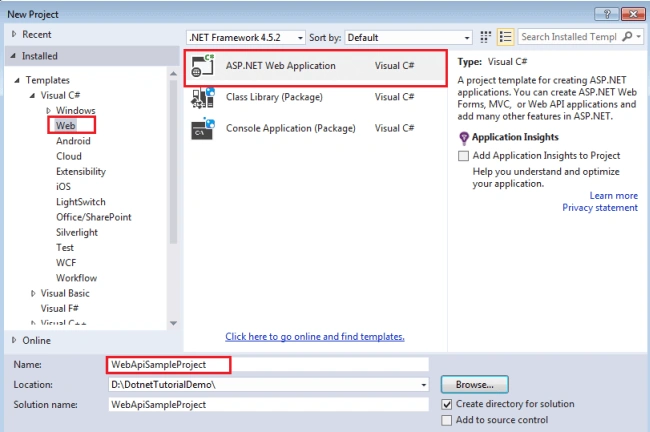Select the Extensibility template category
Screen dimensions: 650x432
pos(81,172)
